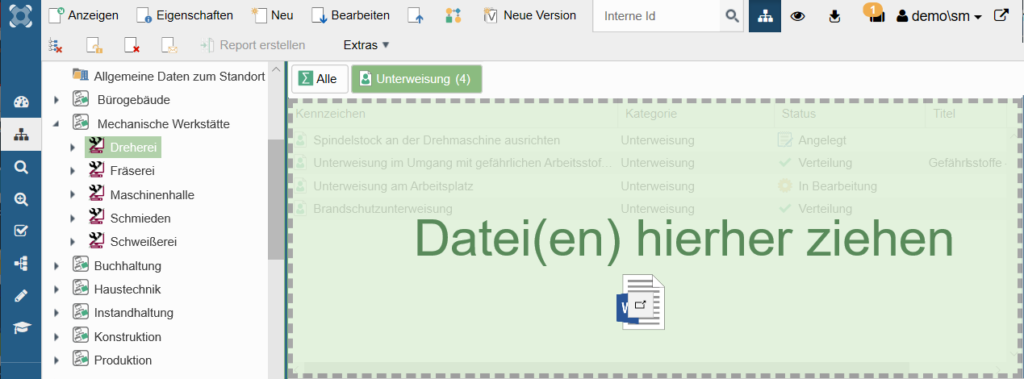Click the Kennzeichen column header
The height and width of the screenshot is (379, 1024).
click(x=454, y=114)
